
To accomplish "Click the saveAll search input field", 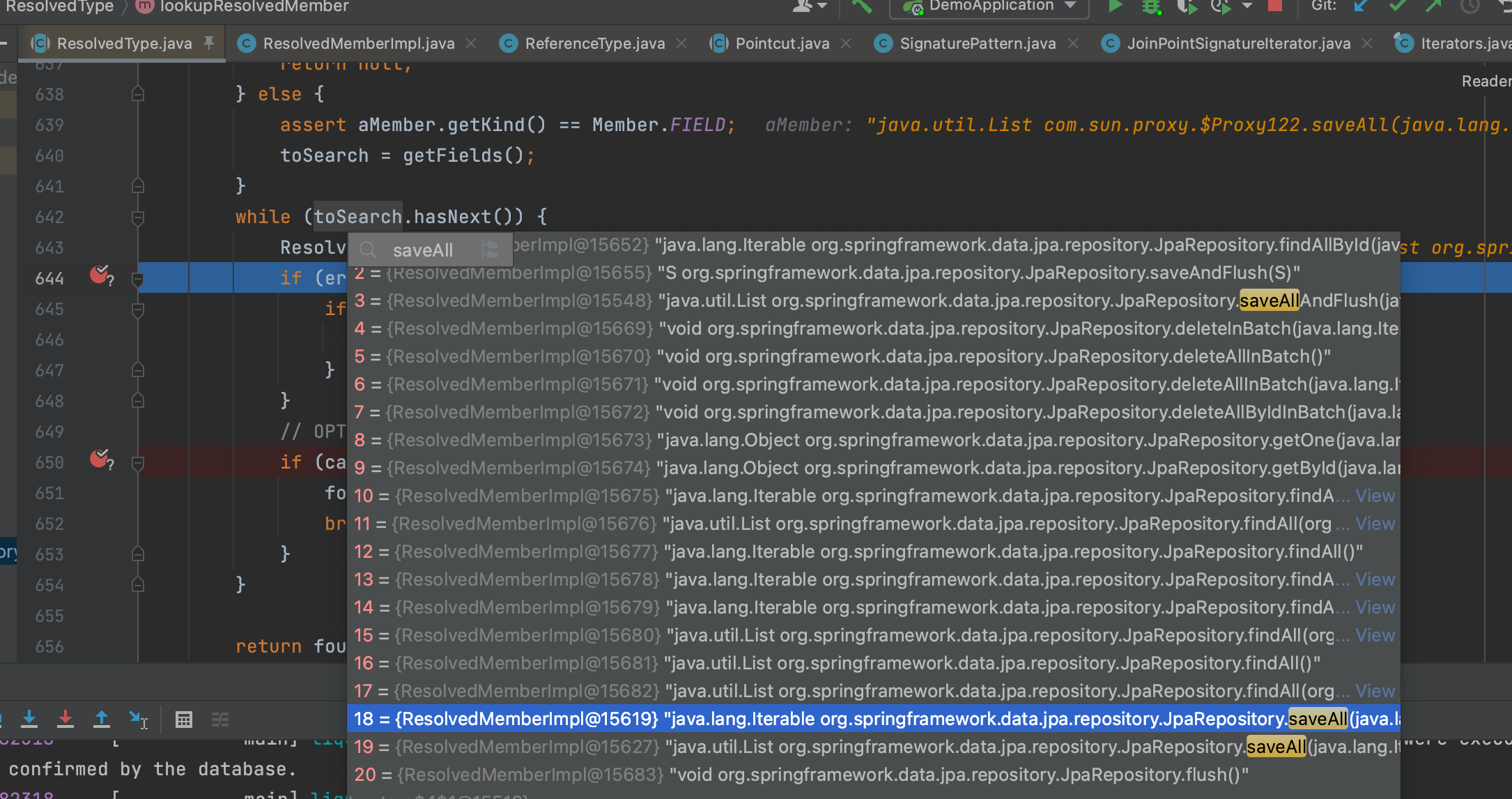I will [431, 250].
